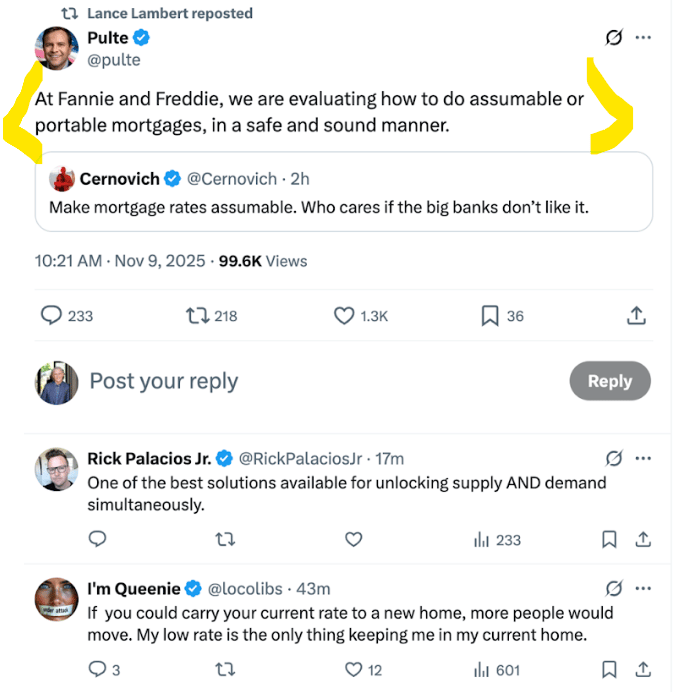
Task: Open the @RickPalaciosJr profile handle
Action: [301, 459]
